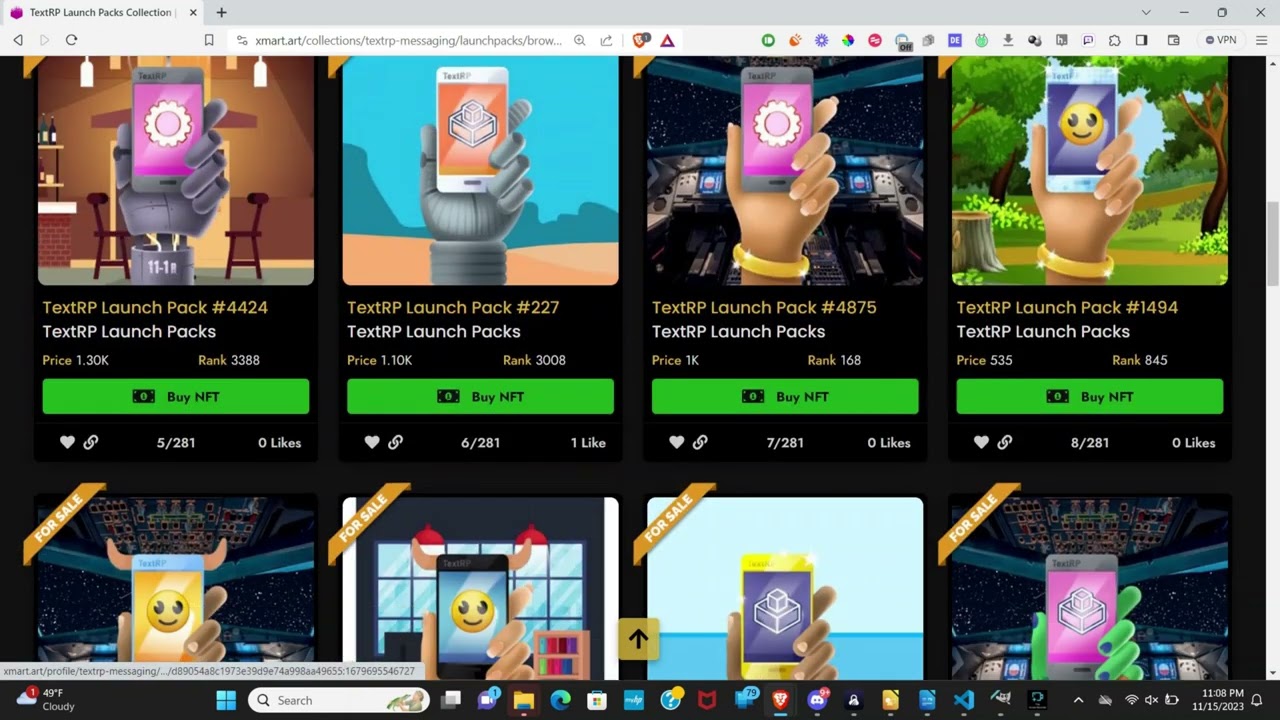Screen dimensions: 1280x720
Task: Open Launch Pack #1494 forest thumbnail
Action: point(1090,170)
